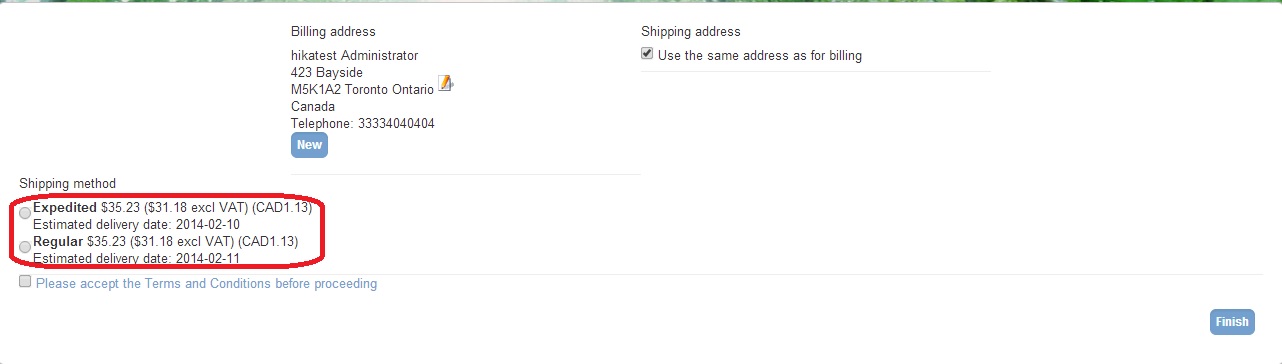
Task: Click the Shipping address heading
Action: tap(691, 32)
